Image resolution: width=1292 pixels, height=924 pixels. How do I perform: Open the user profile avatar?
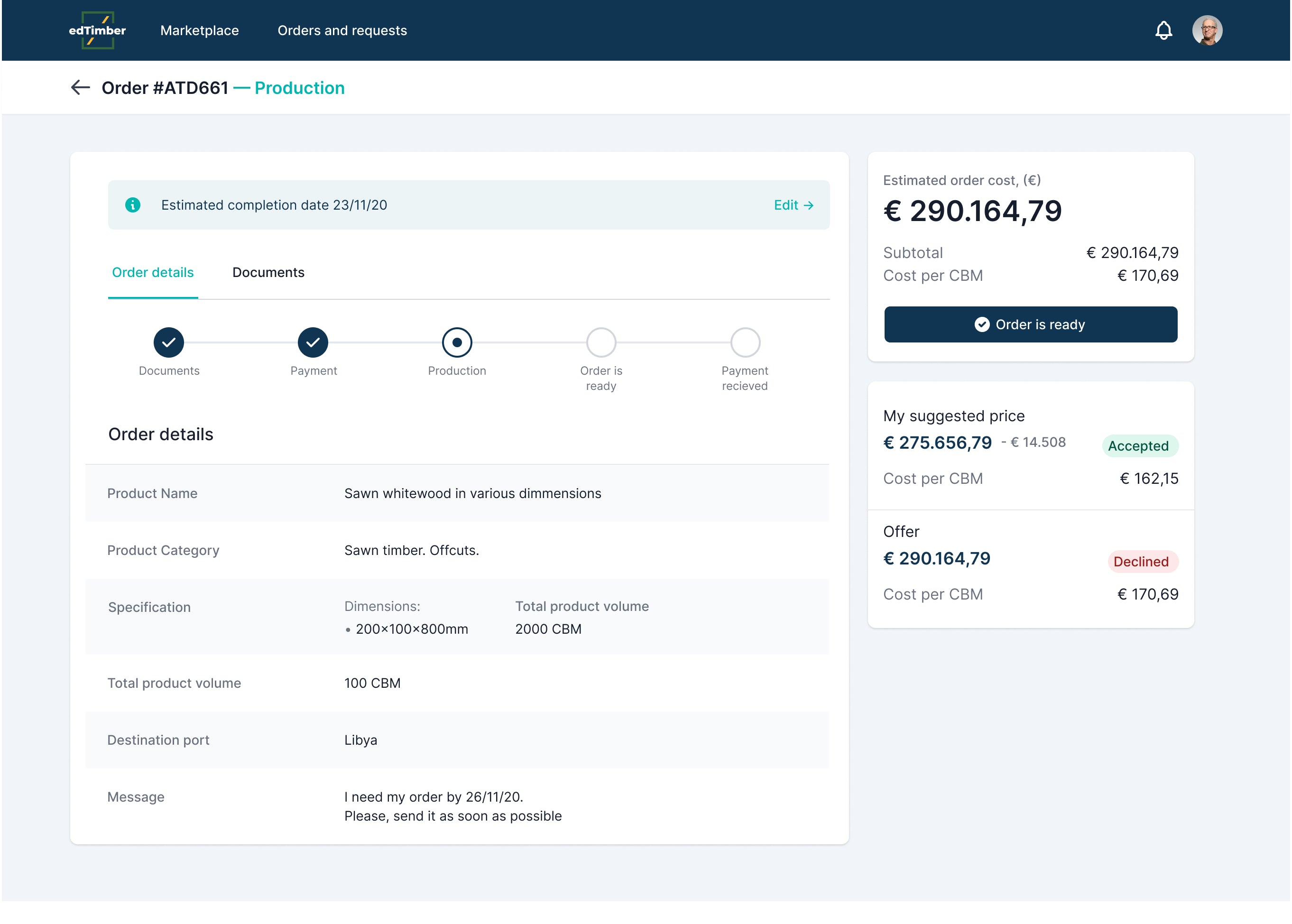click(1207, 30)
